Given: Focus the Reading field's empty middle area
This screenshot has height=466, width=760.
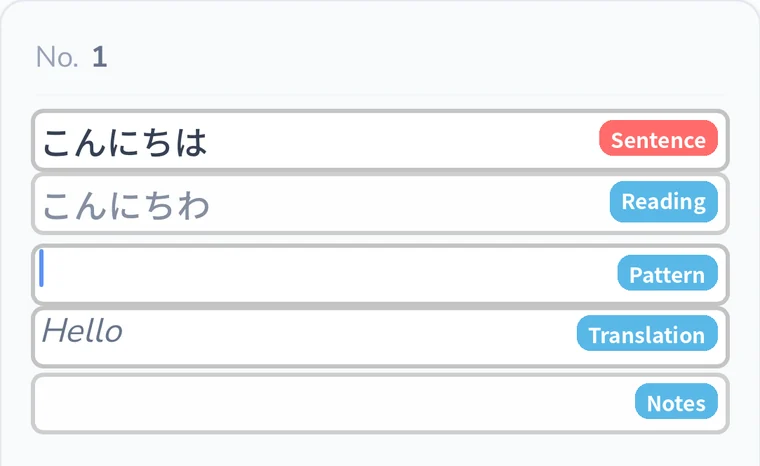Looking at the screenshot, I should click(407, 204).
